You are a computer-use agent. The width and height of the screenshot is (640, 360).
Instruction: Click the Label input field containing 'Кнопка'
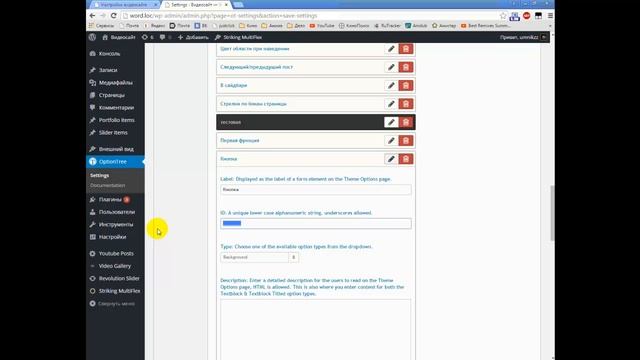point(316,190)
